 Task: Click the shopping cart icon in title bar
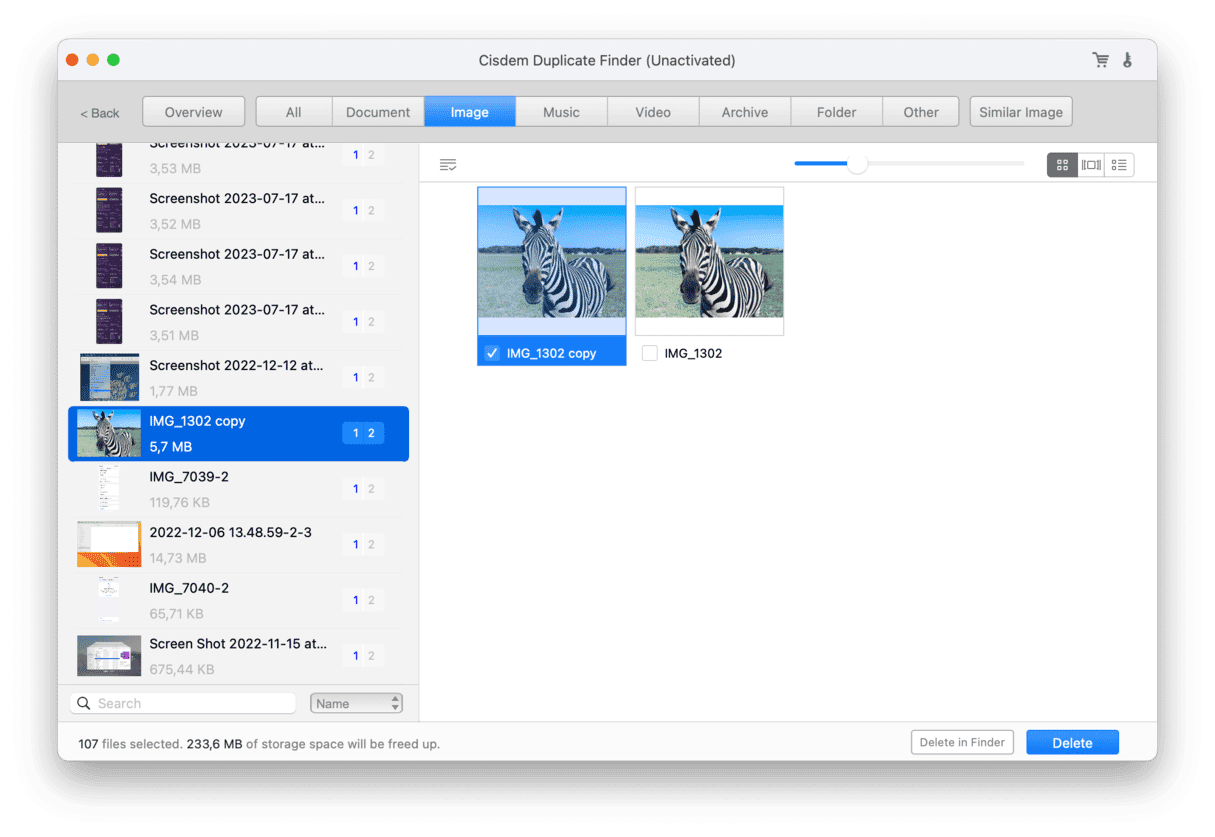1100,60
